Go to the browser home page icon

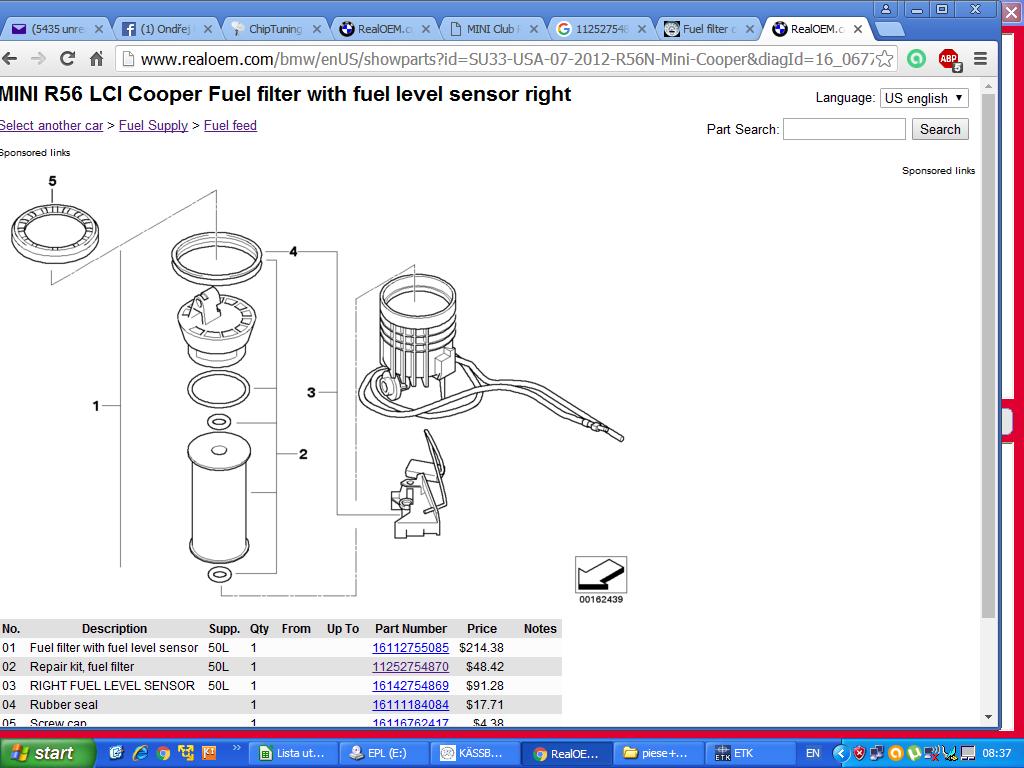(96, 59)
